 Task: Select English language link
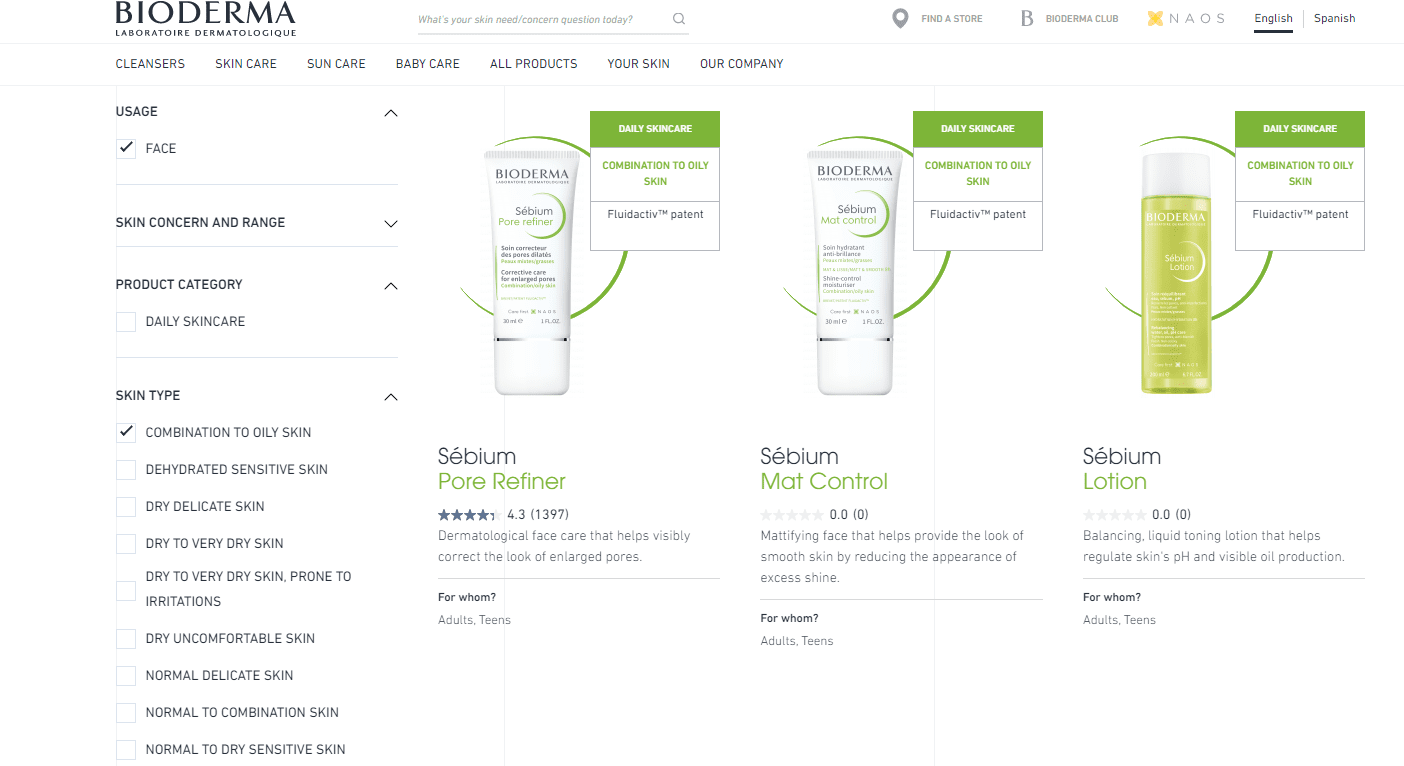click(1274, 18)
